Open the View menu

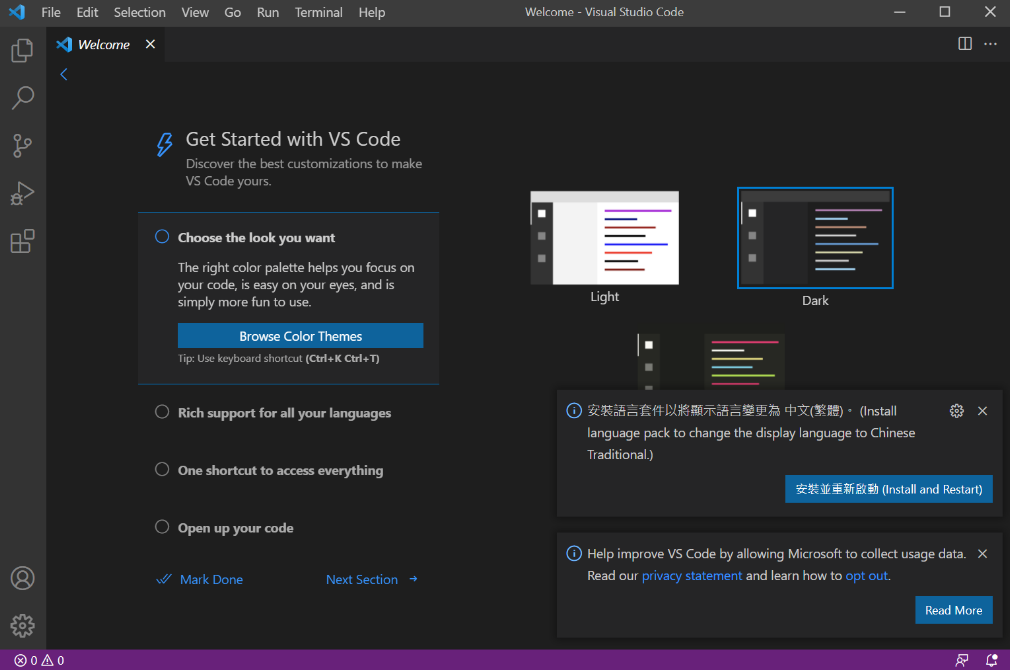click(x=195, y=12)
